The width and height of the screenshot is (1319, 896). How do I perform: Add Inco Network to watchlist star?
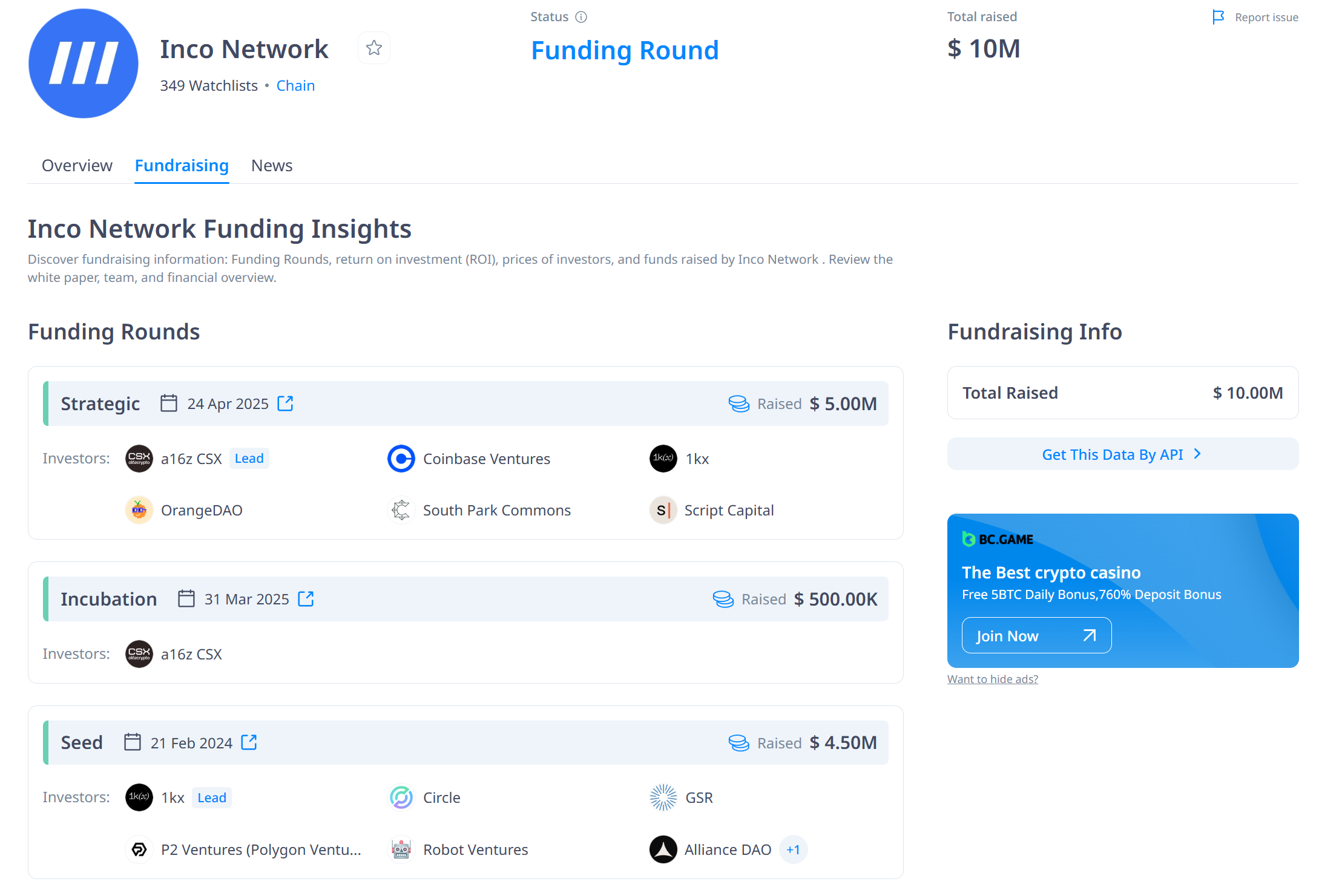[374, 48]
